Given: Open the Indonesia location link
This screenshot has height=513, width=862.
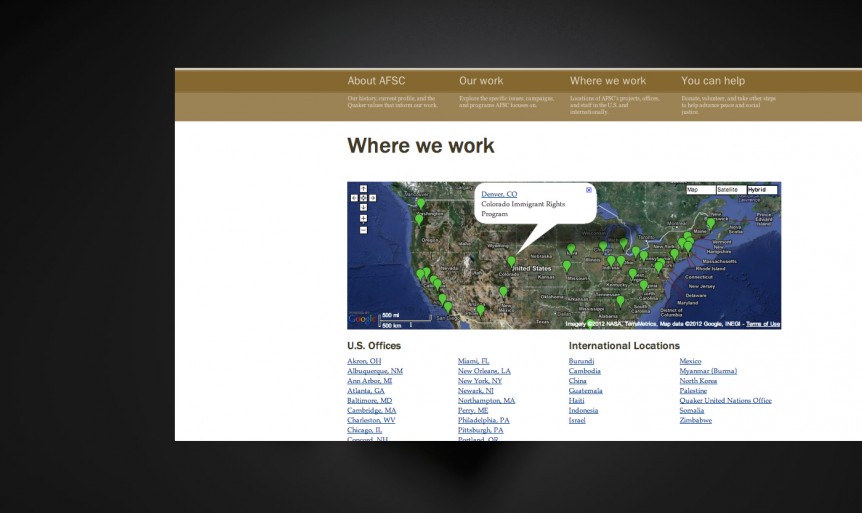Looking at the screenshot, I should click(583, 410).
